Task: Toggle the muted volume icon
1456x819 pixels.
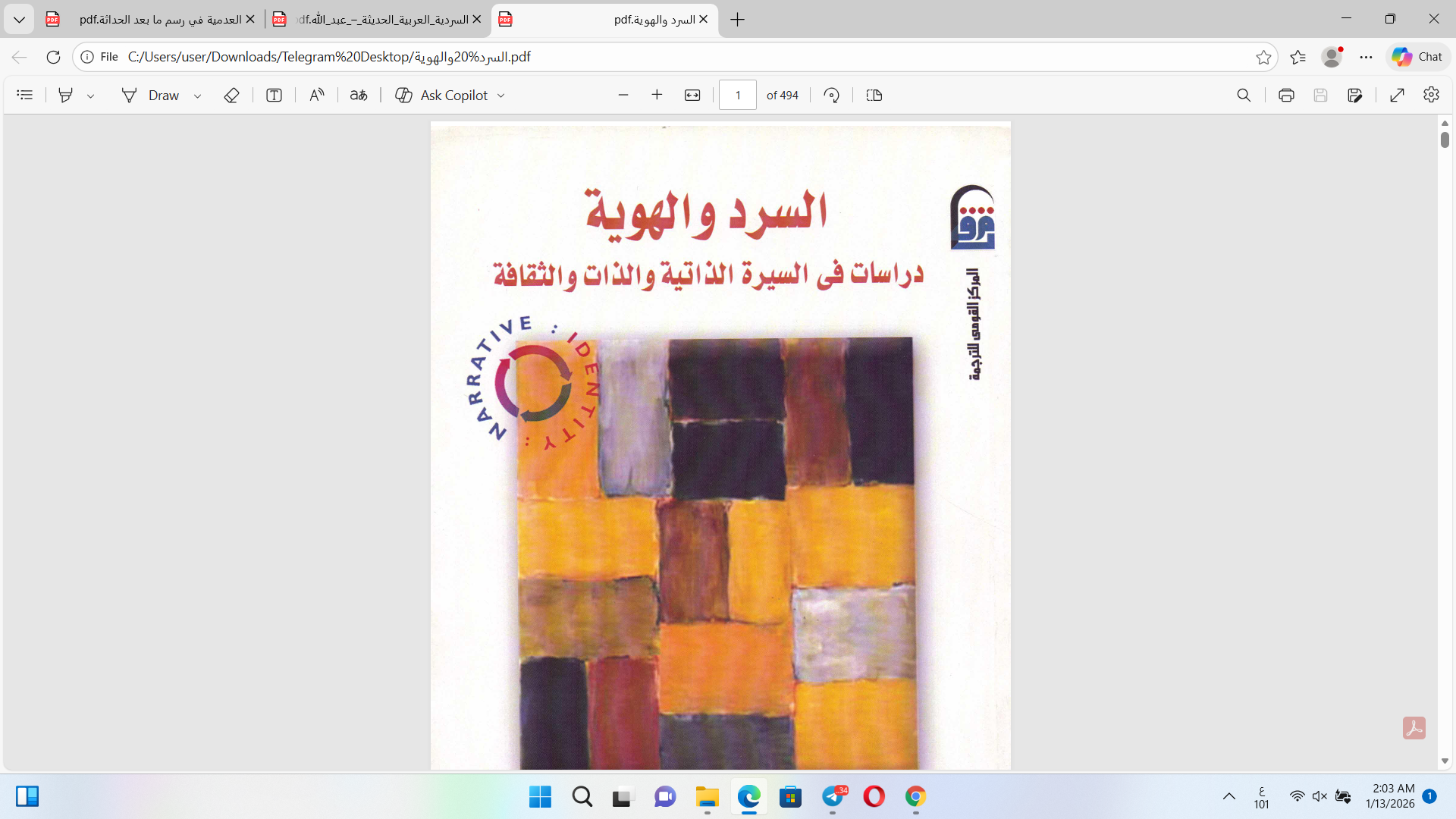Action: 1319,796
